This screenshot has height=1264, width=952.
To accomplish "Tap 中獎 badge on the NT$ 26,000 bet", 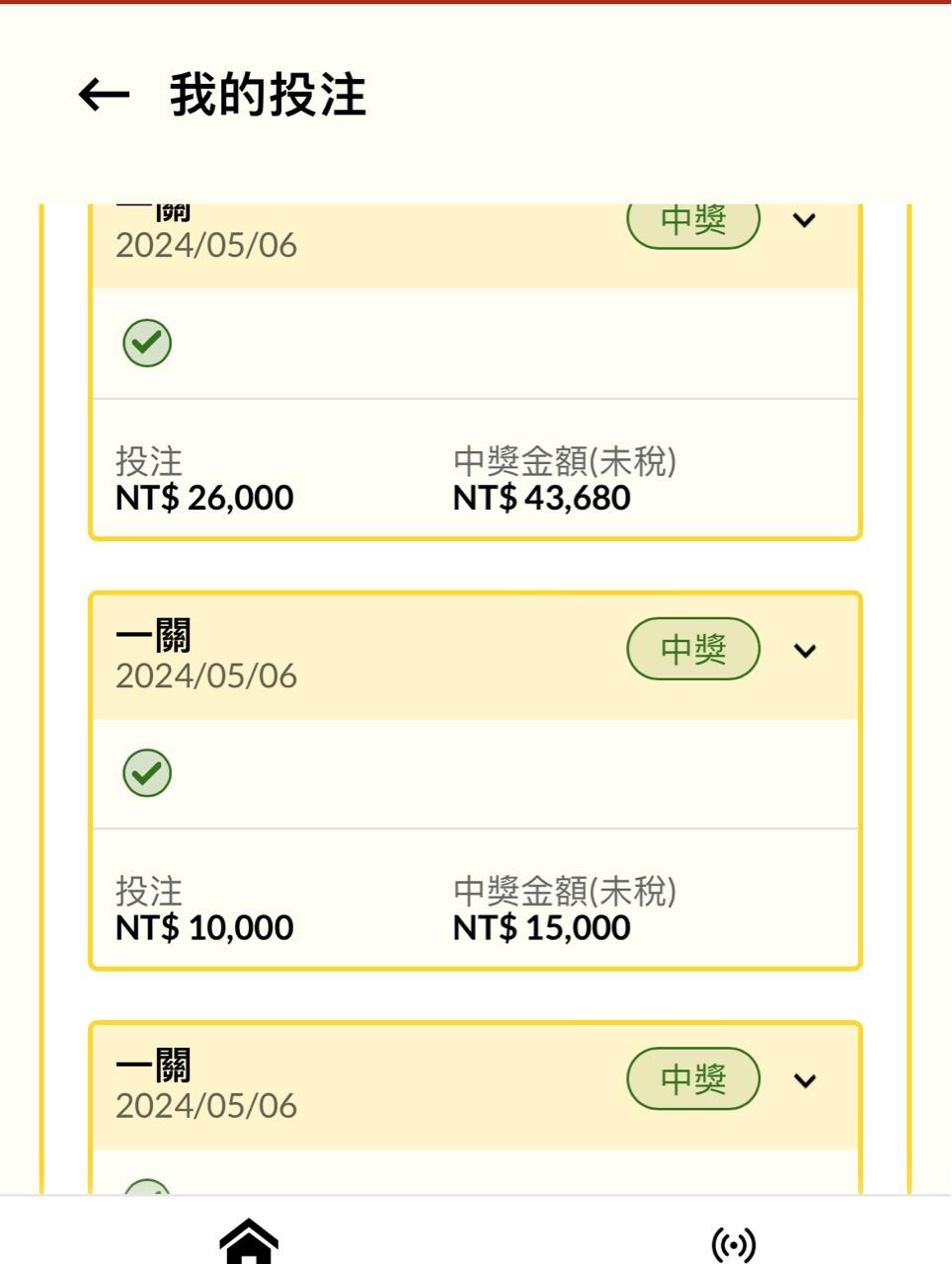I will [x=693, y=221].
